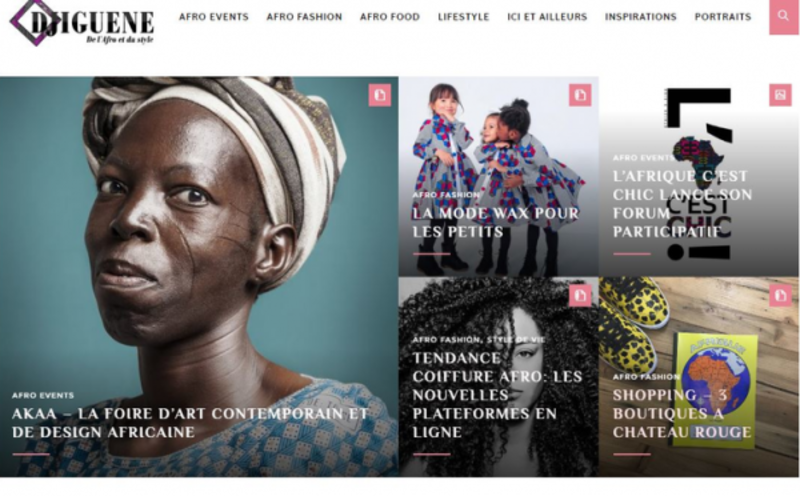Click the Djiguene logo
Screen dimensions: 800x496
coord(82,23)
